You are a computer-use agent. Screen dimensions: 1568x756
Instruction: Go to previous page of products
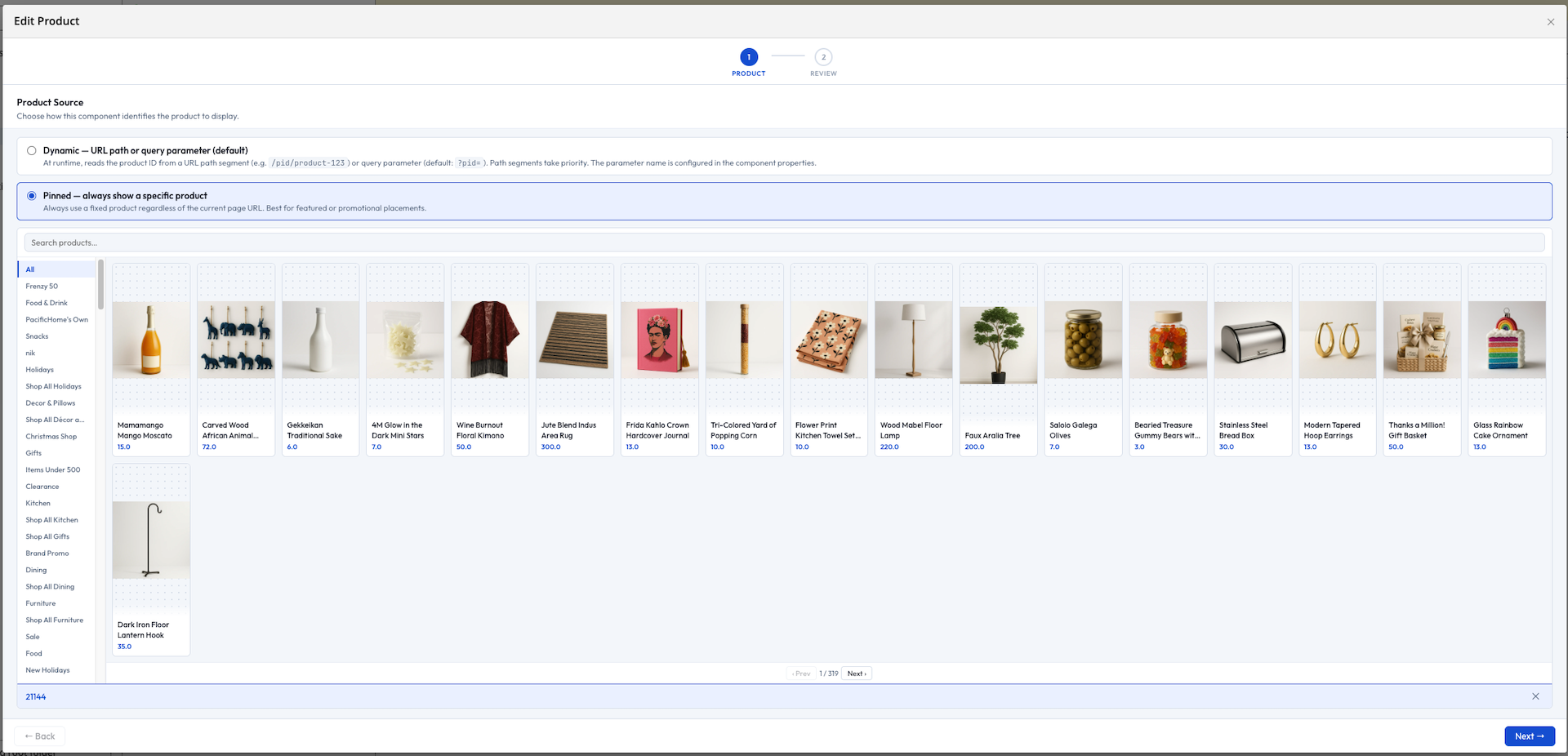[x=801, y=674]
